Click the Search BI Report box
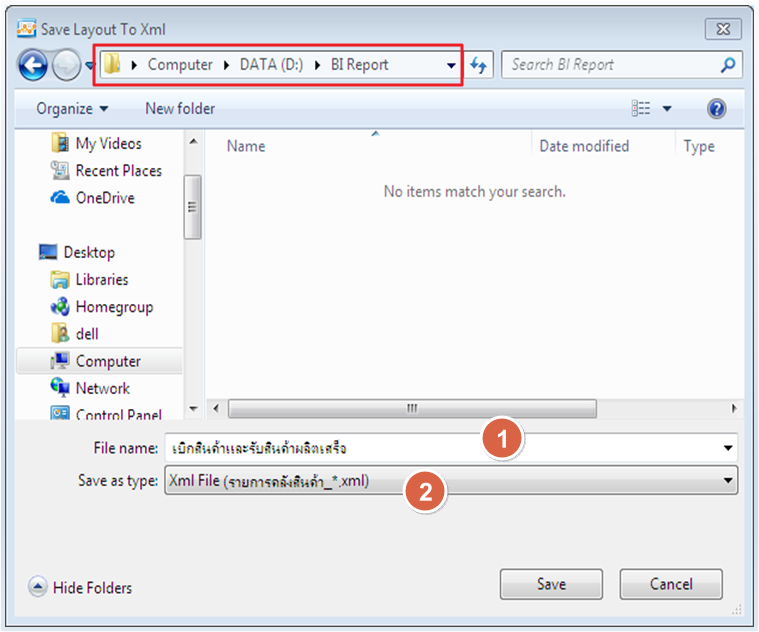The image size is (759, 632). point(610,65)
